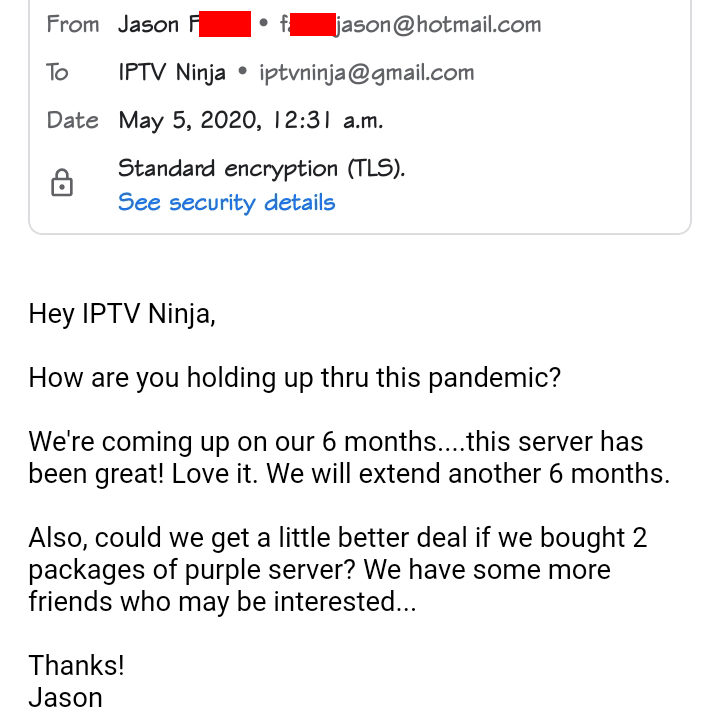Click the Standard encryption (TLS) text
The height and width of the screenshot is (720, 720).
[x=262, y=169]
